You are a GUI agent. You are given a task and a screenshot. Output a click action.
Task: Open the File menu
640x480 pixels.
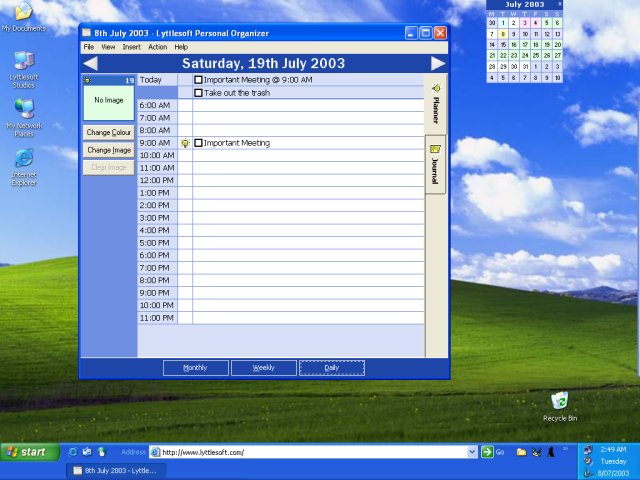pyautogui.click(x=89, y=47)
